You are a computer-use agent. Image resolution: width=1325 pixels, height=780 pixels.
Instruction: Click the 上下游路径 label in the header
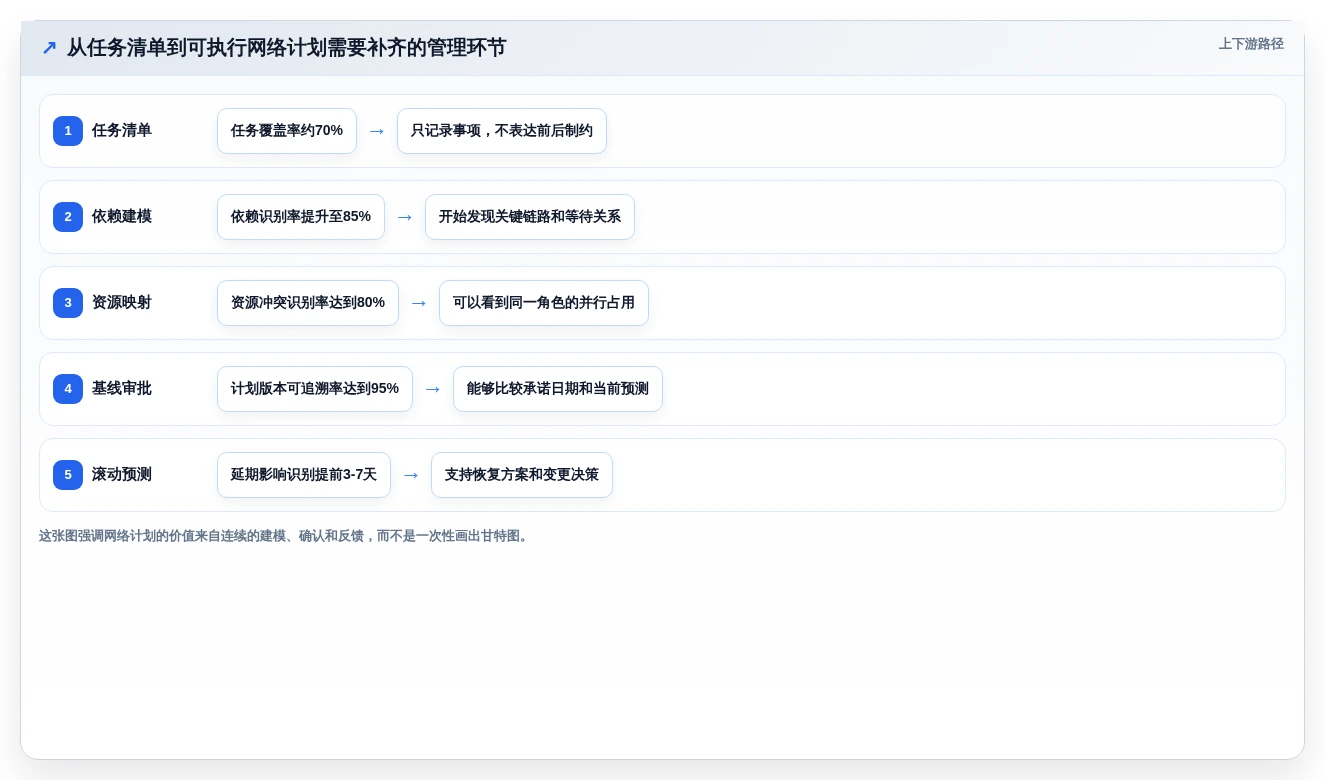point(1251,44)
